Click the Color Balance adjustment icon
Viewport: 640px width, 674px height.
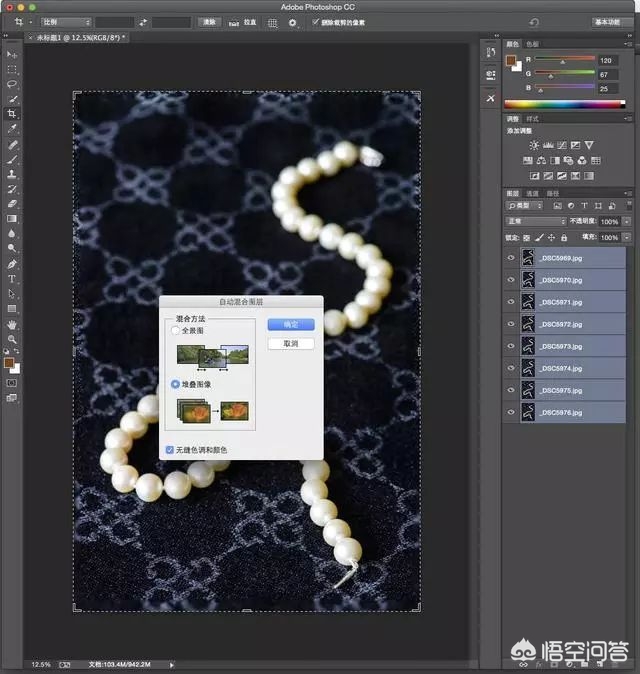click(541, 160)
